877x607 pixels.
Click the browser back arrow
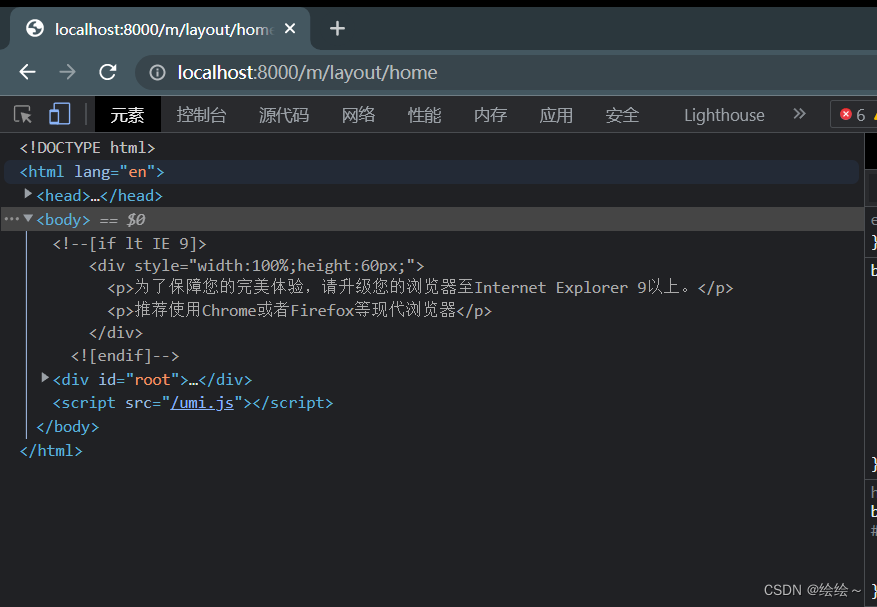(x=27, y=72)
